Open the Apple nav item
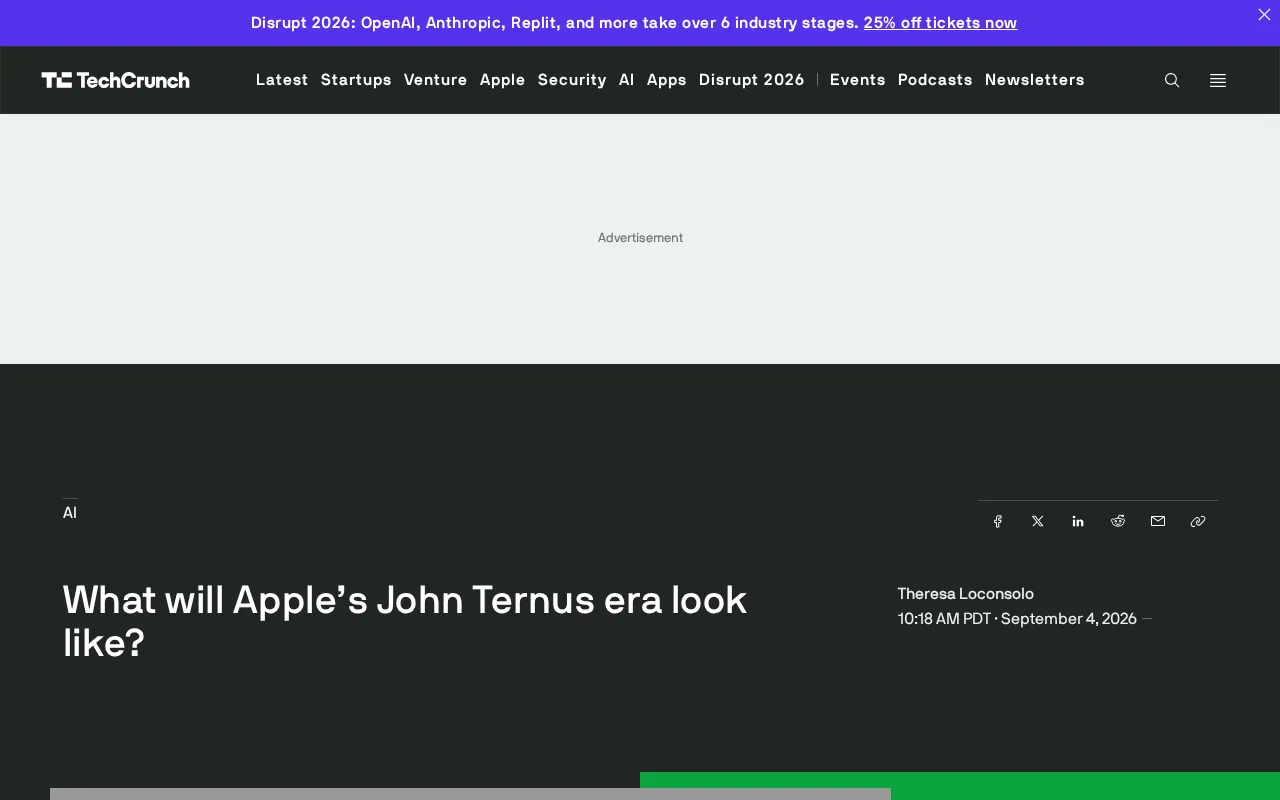The height and width of the screenshot is (800, 1280). pos(503,80)
